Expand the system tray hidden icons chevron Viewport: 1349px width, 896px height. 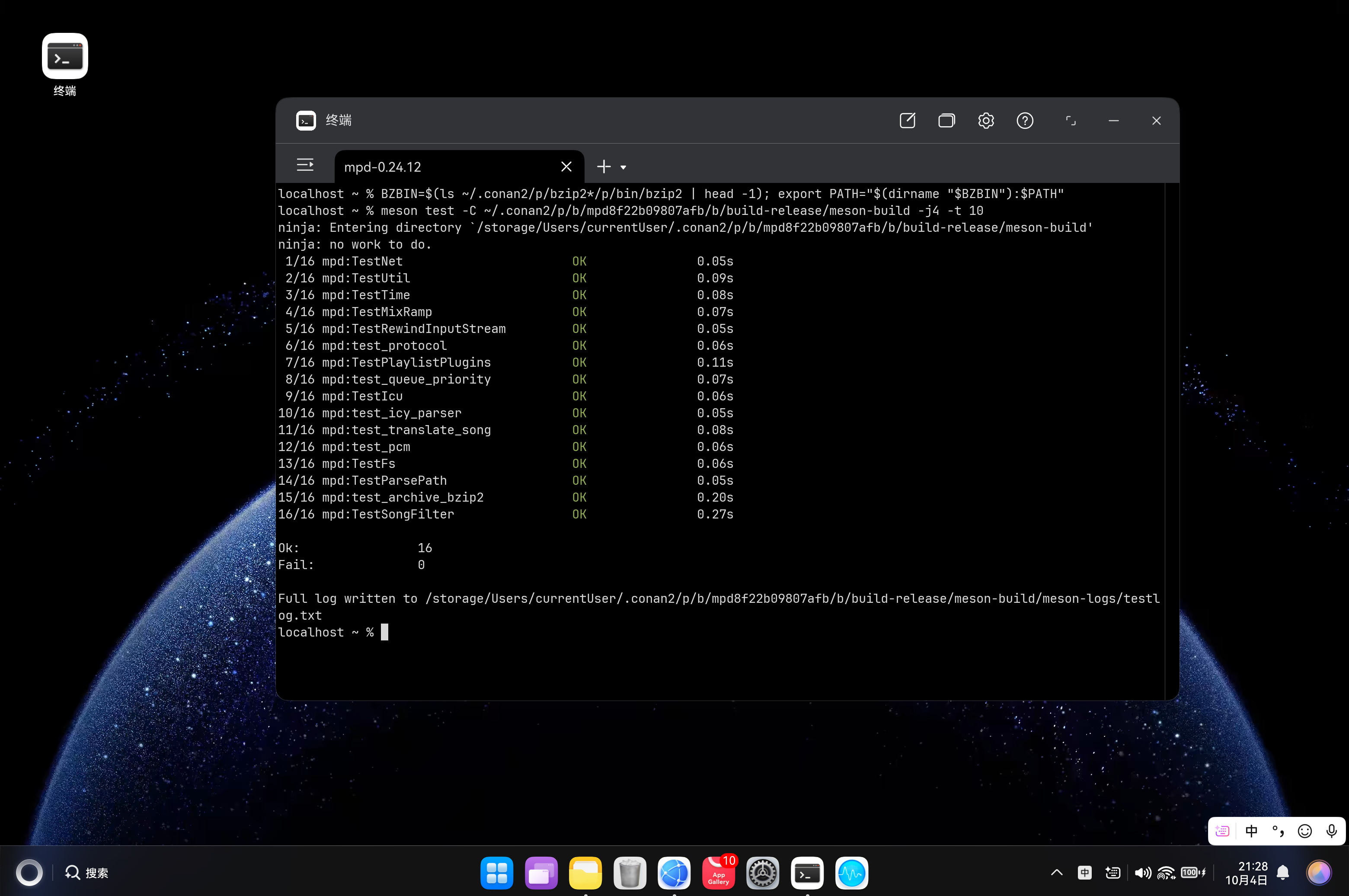pos(1056,872)
